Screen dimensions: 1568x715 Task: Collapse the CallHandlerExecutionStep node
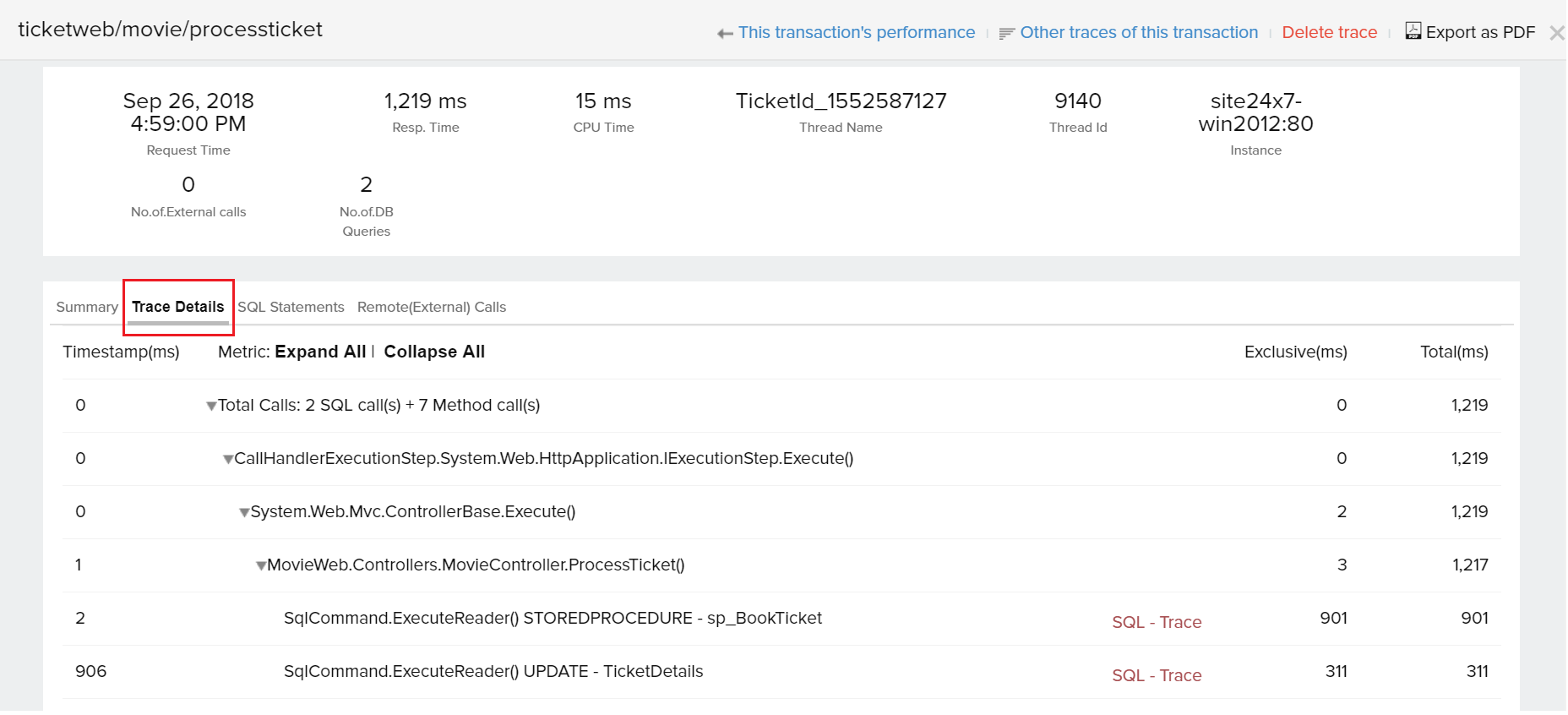click(228, 460)
